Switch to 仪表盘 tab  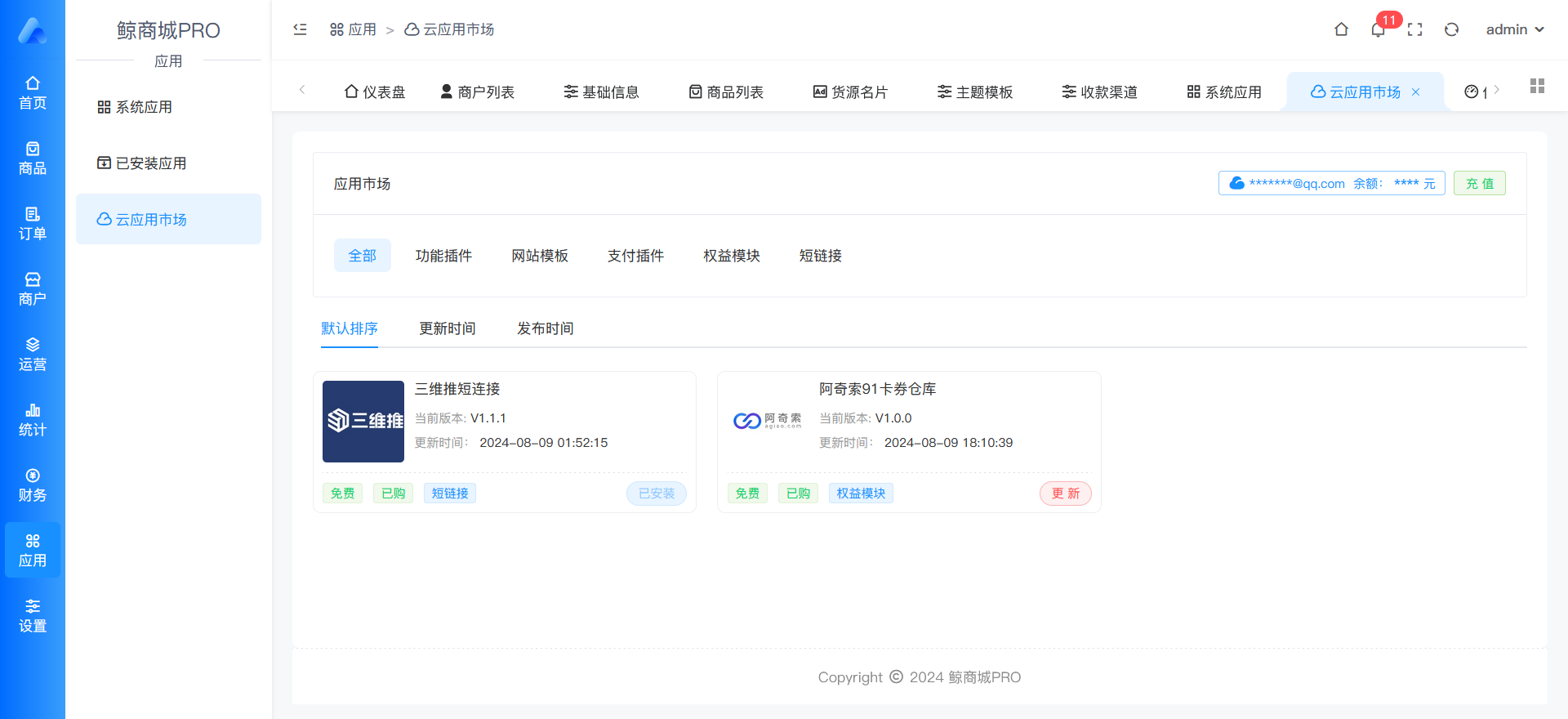(x=375, y=92)
